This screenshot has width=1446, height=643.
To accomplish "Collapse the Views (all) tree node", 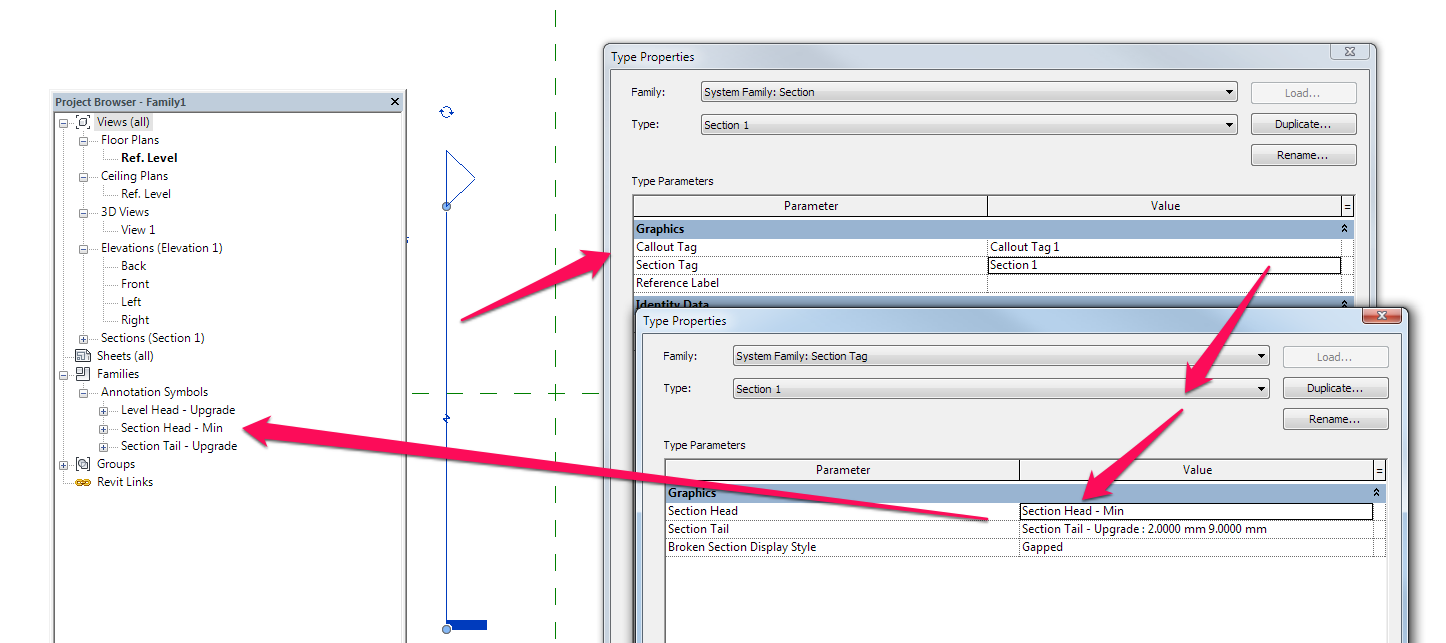I will 64,123.
